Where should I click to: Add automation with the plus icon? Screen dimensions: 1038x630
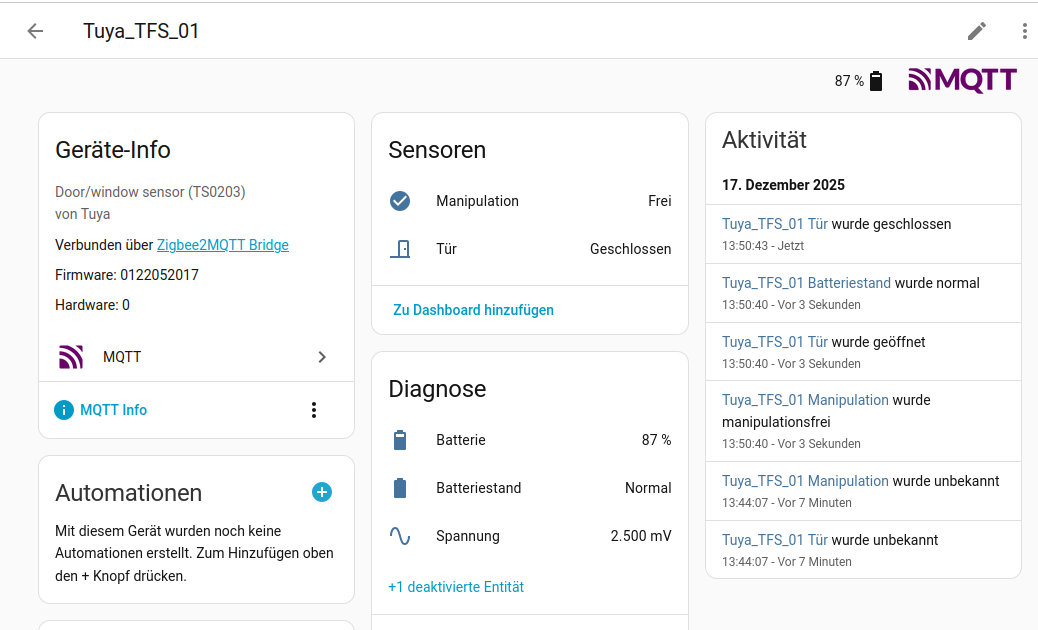click(321, 492)
